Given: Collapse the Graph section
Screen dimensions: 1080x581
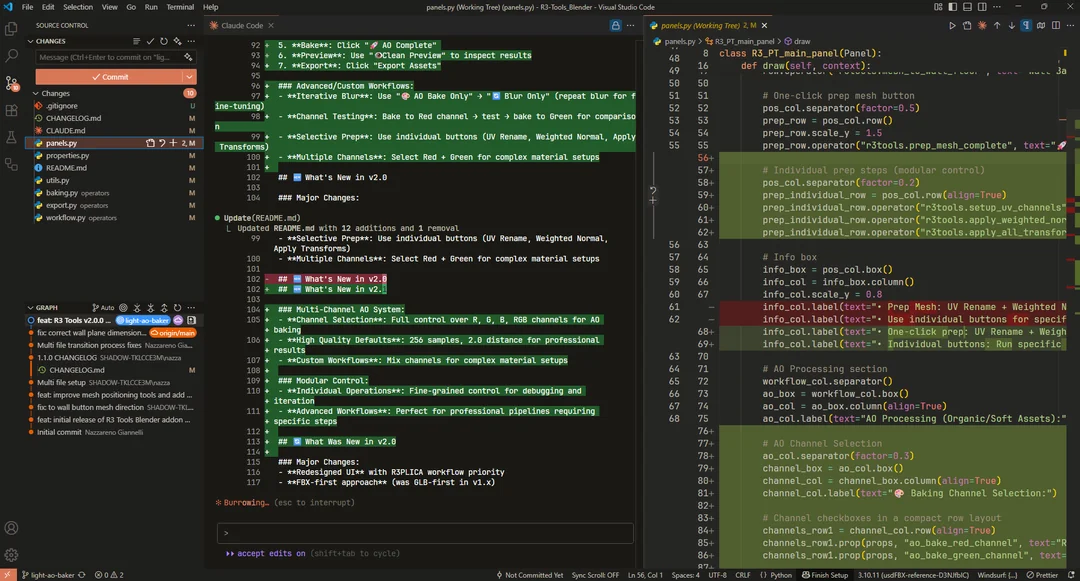Looking at the screenshot, I should 31,308.
